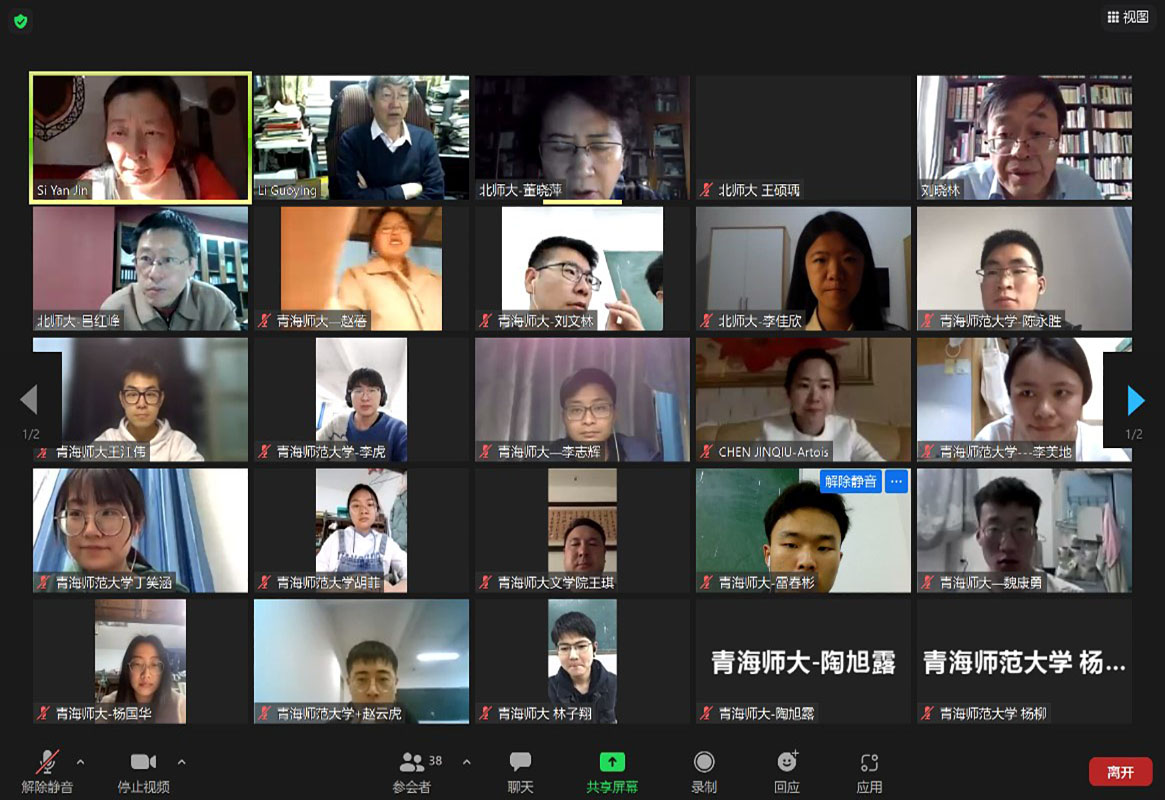Image resolution: width=1165 pixels, height=800 pixels.
Task: Open reactions (回应) emoji icon
Action: pos(787,771)
